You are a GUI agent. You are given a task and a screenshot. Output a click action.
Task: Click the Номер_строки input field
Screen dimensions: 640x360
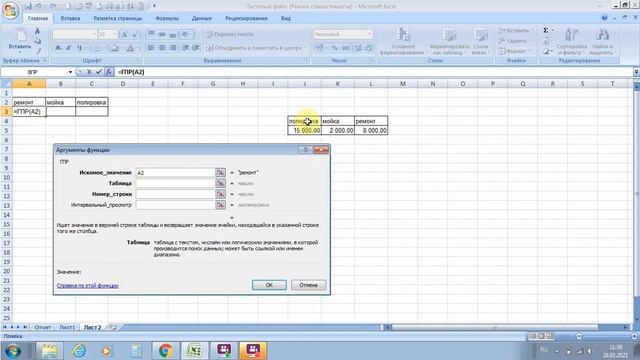pyautogui.click(x=176, y=194)
